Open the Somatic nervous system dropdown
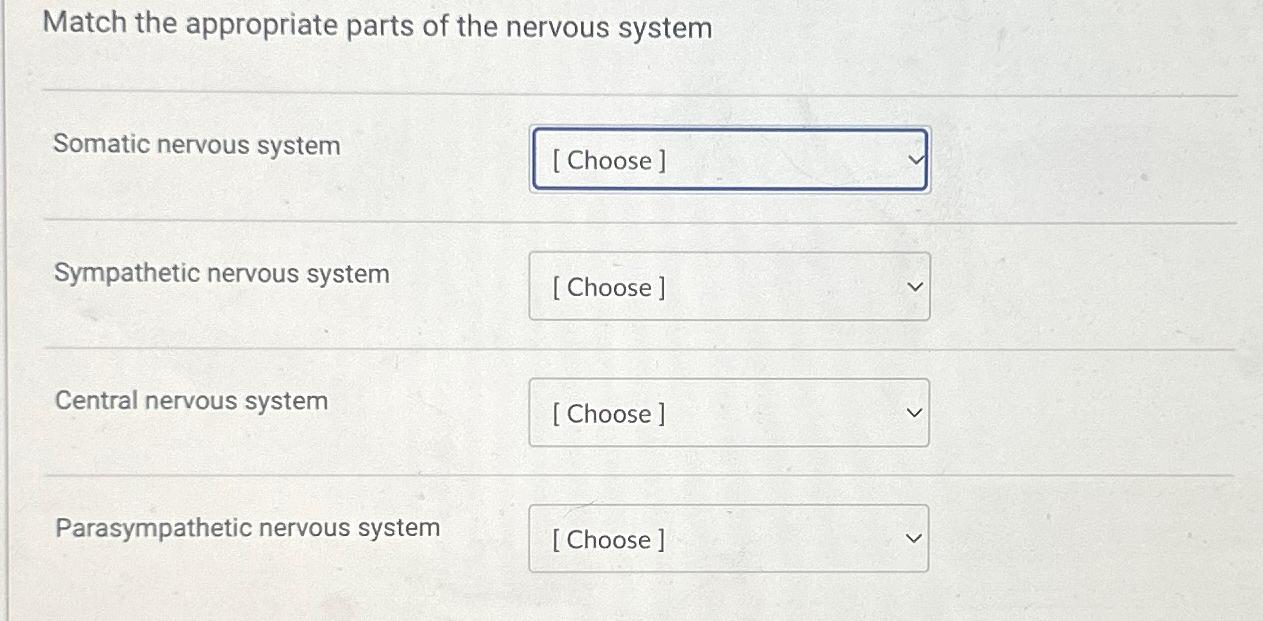This screenshot has height=621, width=1263. click(x=729, y=160)
